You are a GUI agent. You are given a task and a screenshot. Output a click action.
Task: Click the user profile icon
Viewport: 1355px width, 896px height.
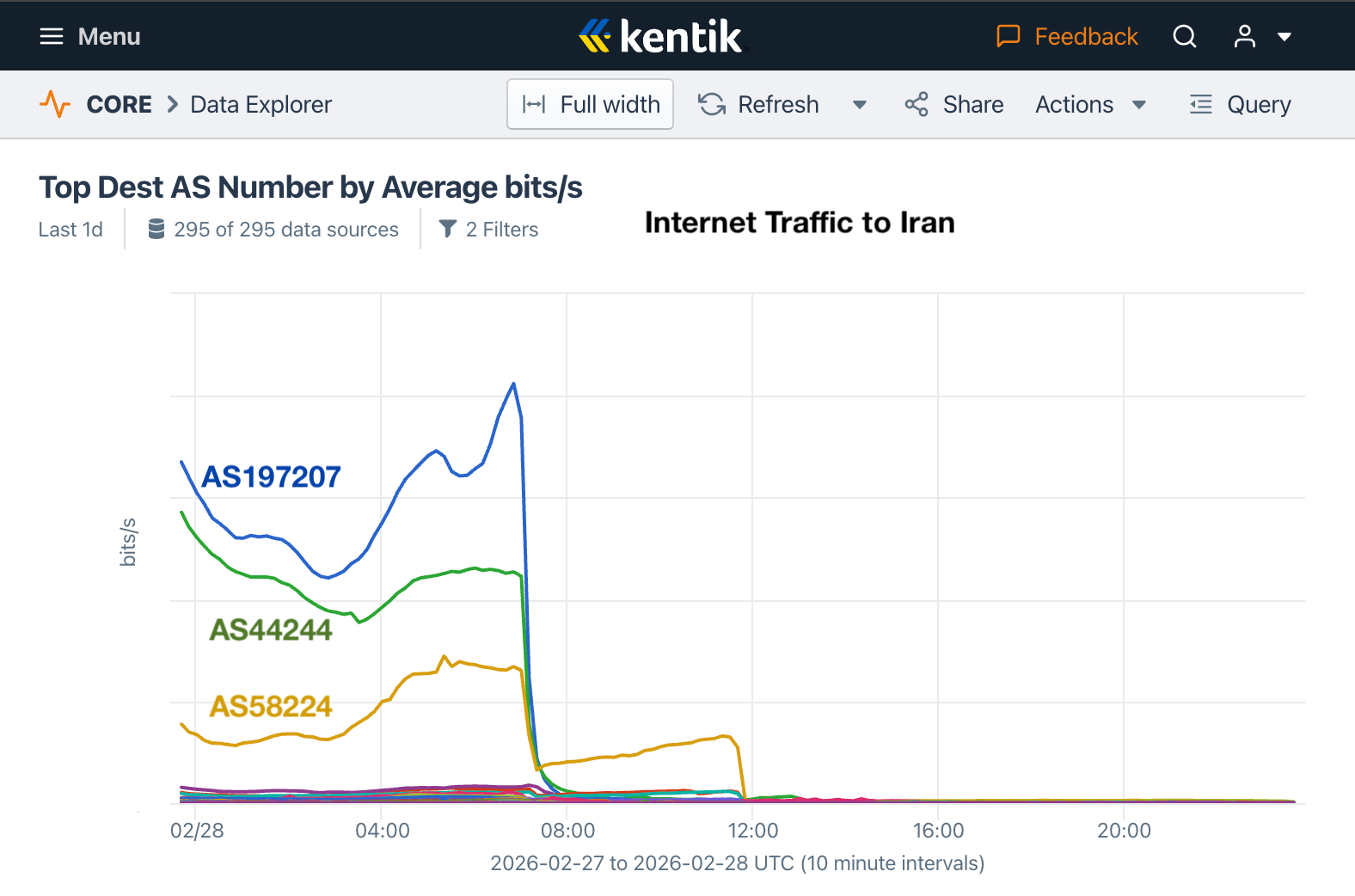click(1244, 36)
